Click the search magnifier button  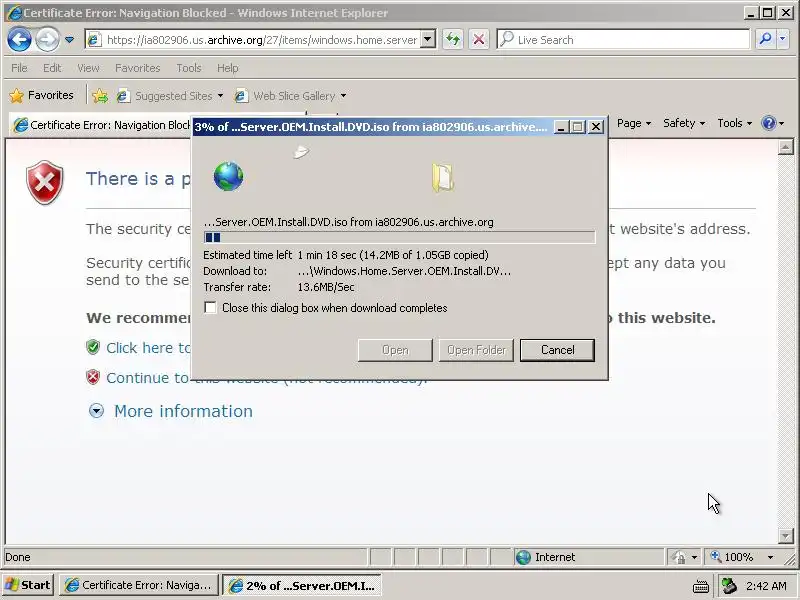[765, 39]
